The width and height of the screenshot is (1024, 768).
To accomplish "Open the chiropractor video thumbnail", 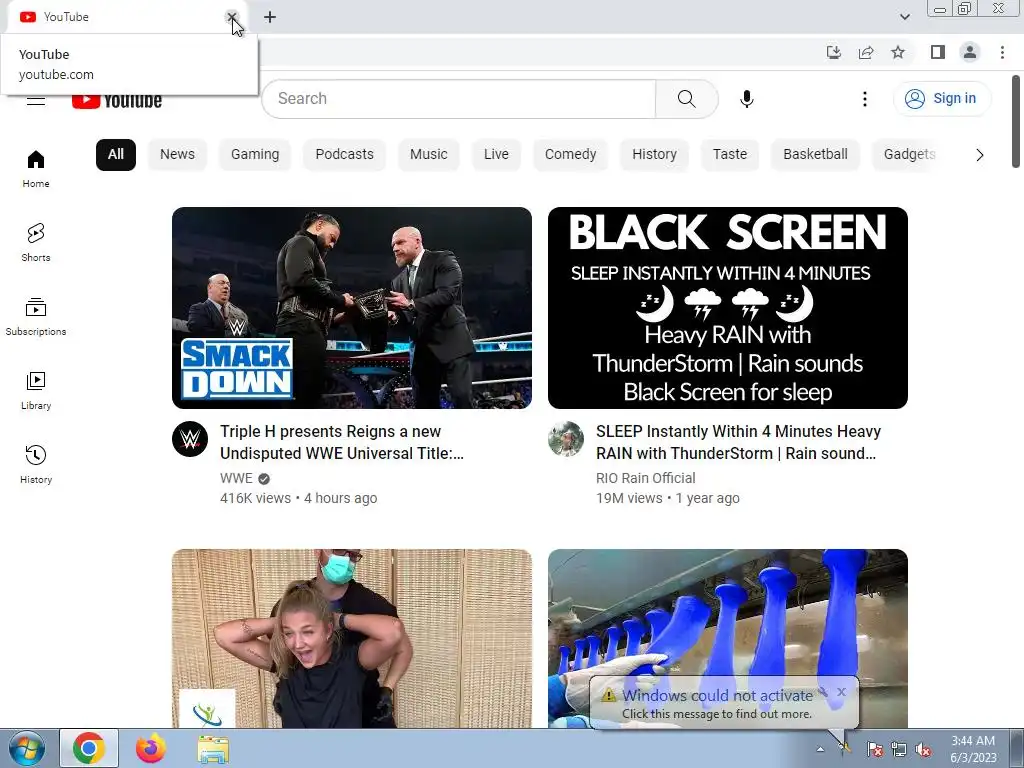I will pos(352,639).
